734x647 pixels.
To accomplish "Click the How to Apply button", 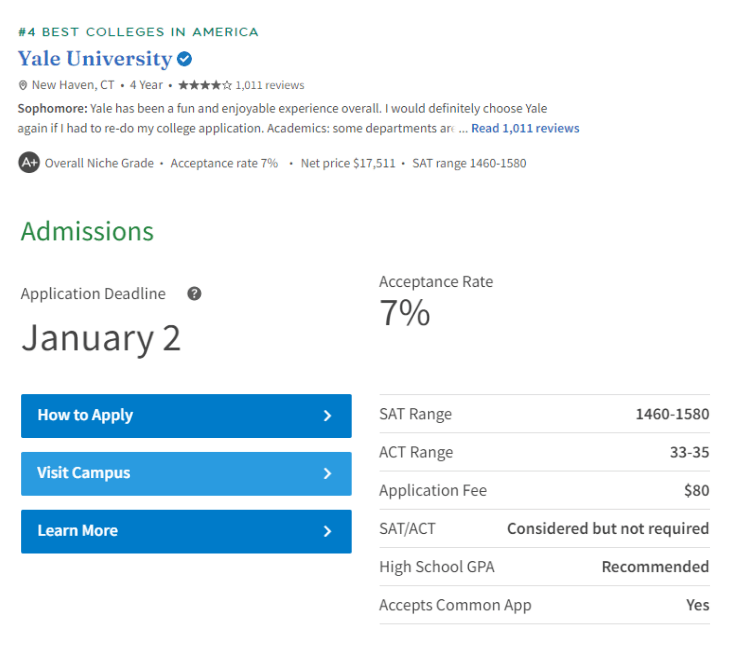I will tap(186, 416).
